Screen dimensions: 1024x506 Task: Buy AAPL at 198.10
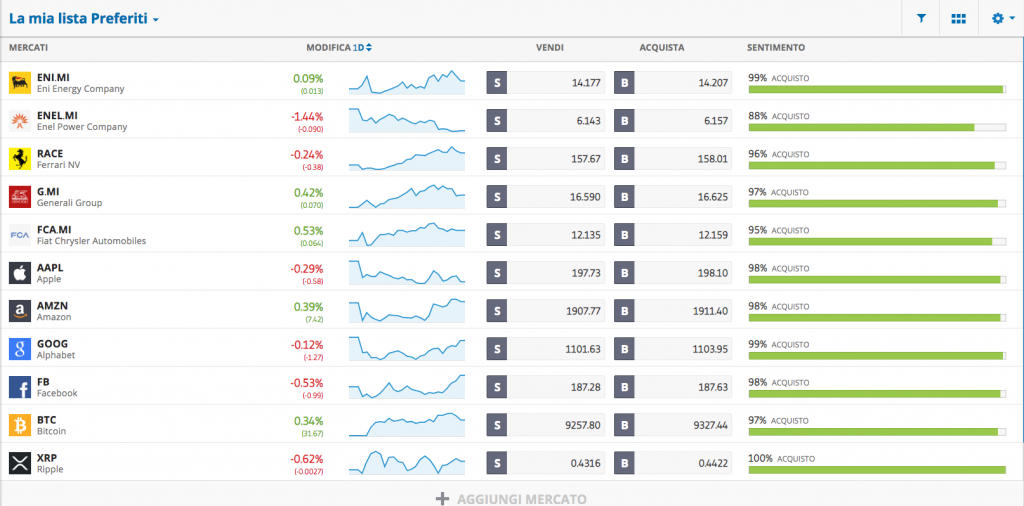point(673,273)
